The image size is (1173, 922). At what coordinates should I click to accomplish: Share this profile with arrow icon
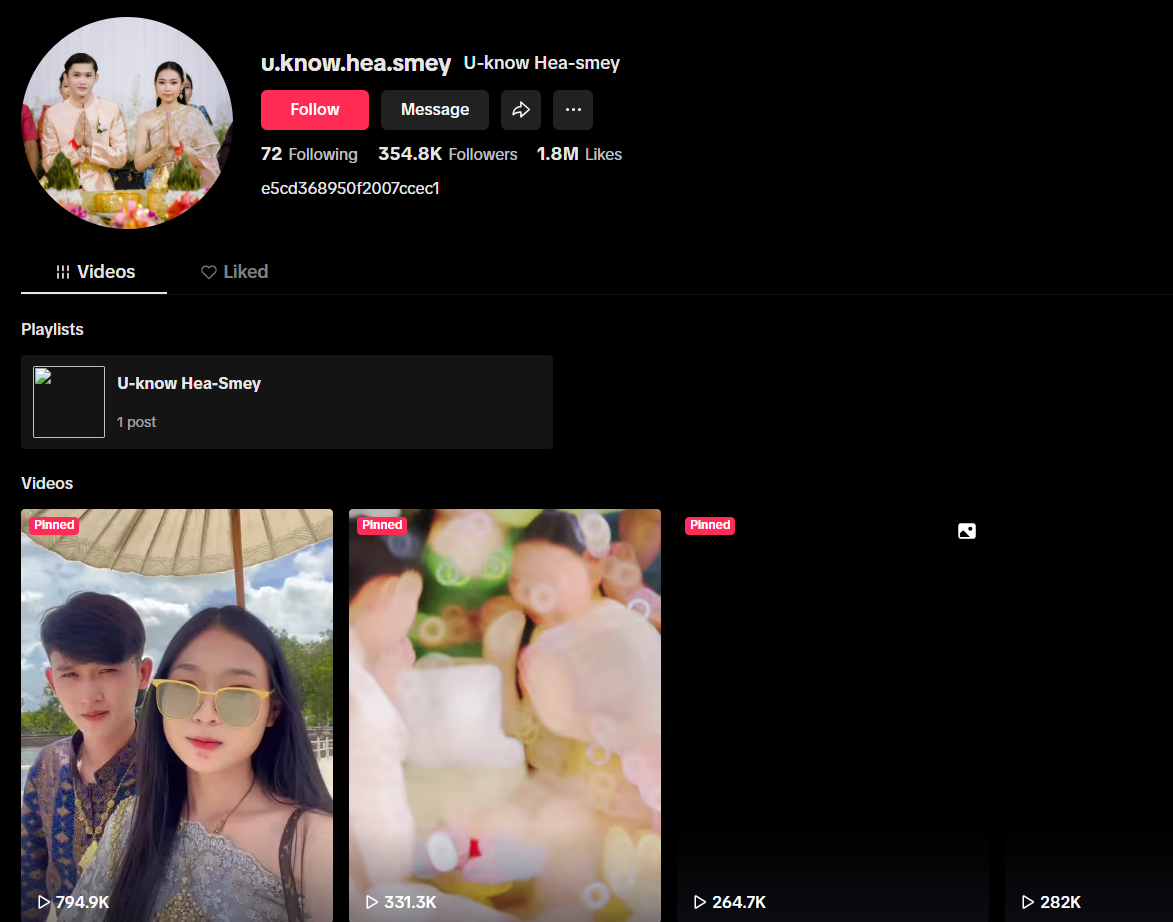[x=521, y=110]
